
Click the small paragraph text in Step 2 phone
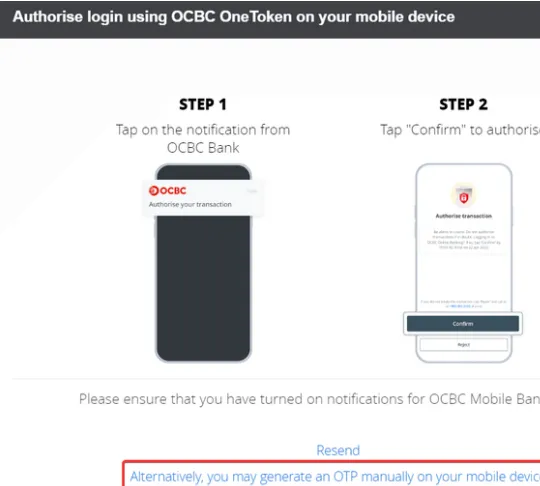[x=464, y=239]
